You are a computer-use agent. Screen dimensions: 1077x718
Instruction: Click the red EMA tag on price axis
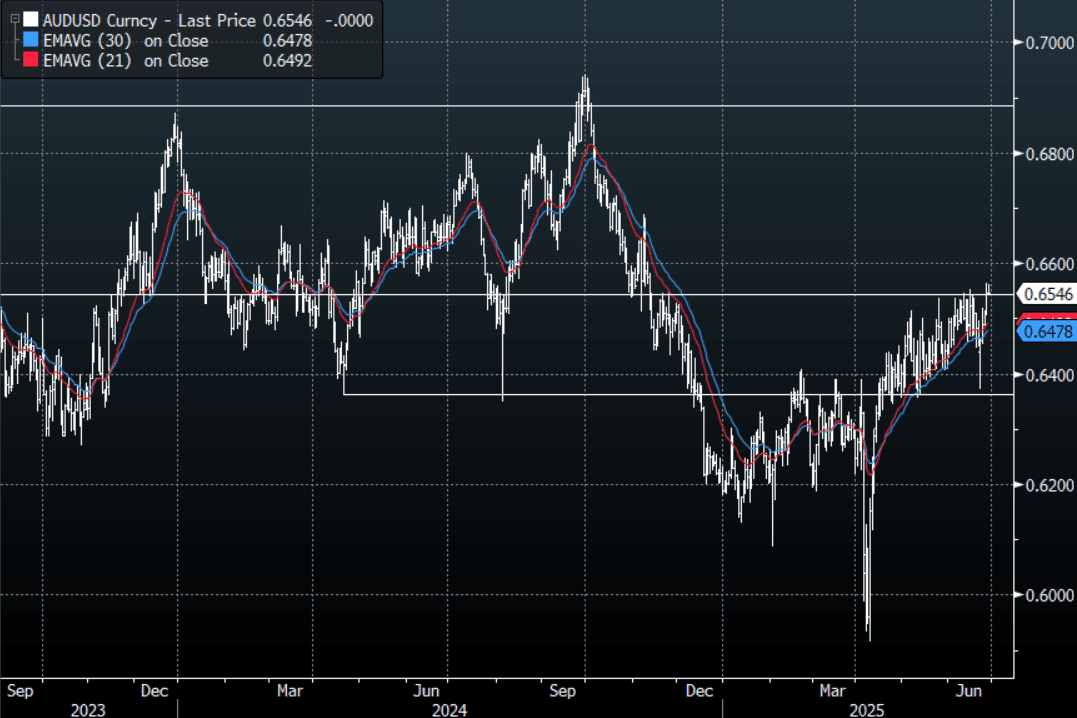[x=1049, y=318]
